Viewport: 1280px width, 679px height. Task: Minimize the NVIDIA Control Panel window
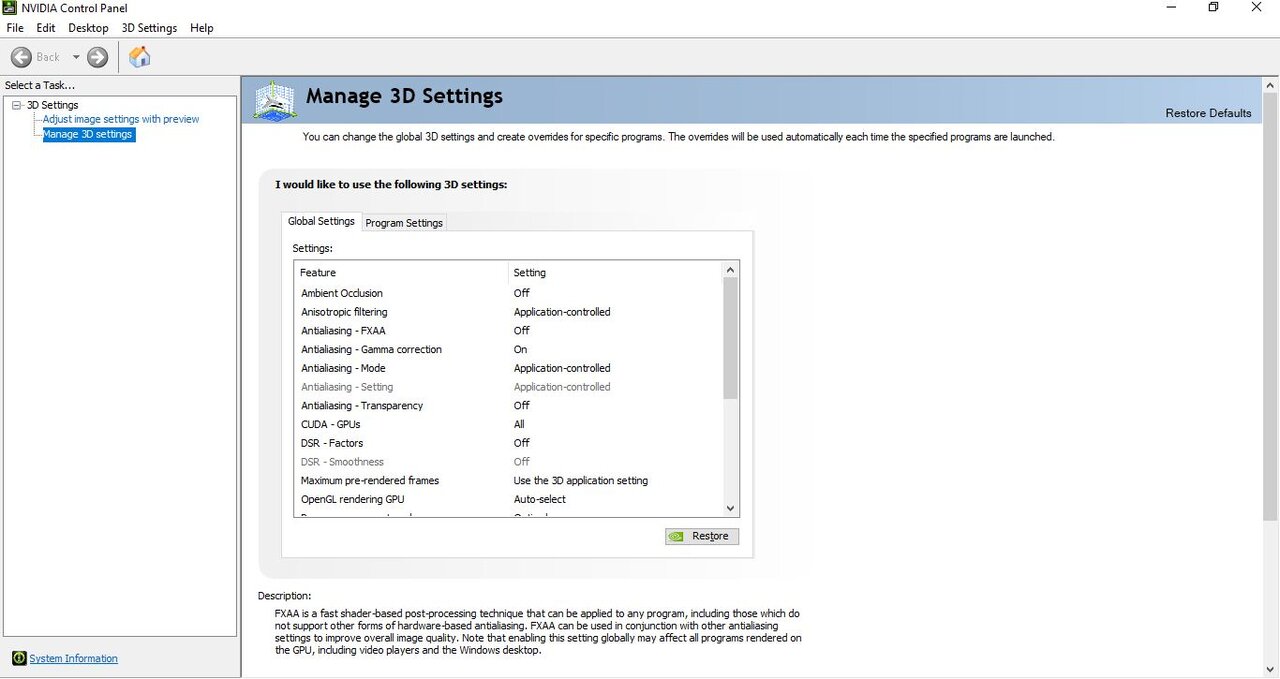click(1169, 8)
